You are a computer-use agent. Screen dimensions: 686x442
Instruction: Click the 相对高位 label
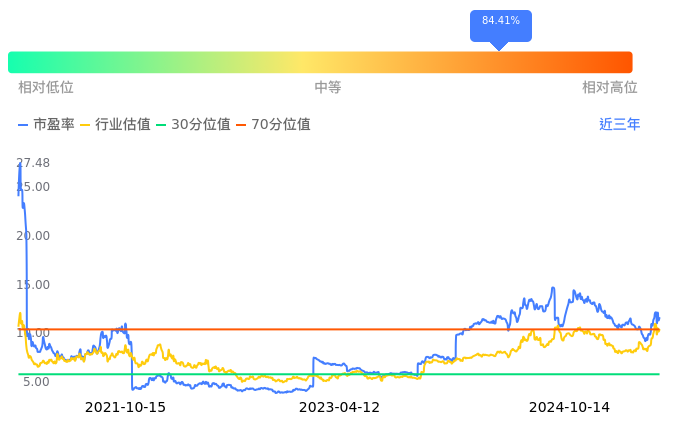(610, 88)
